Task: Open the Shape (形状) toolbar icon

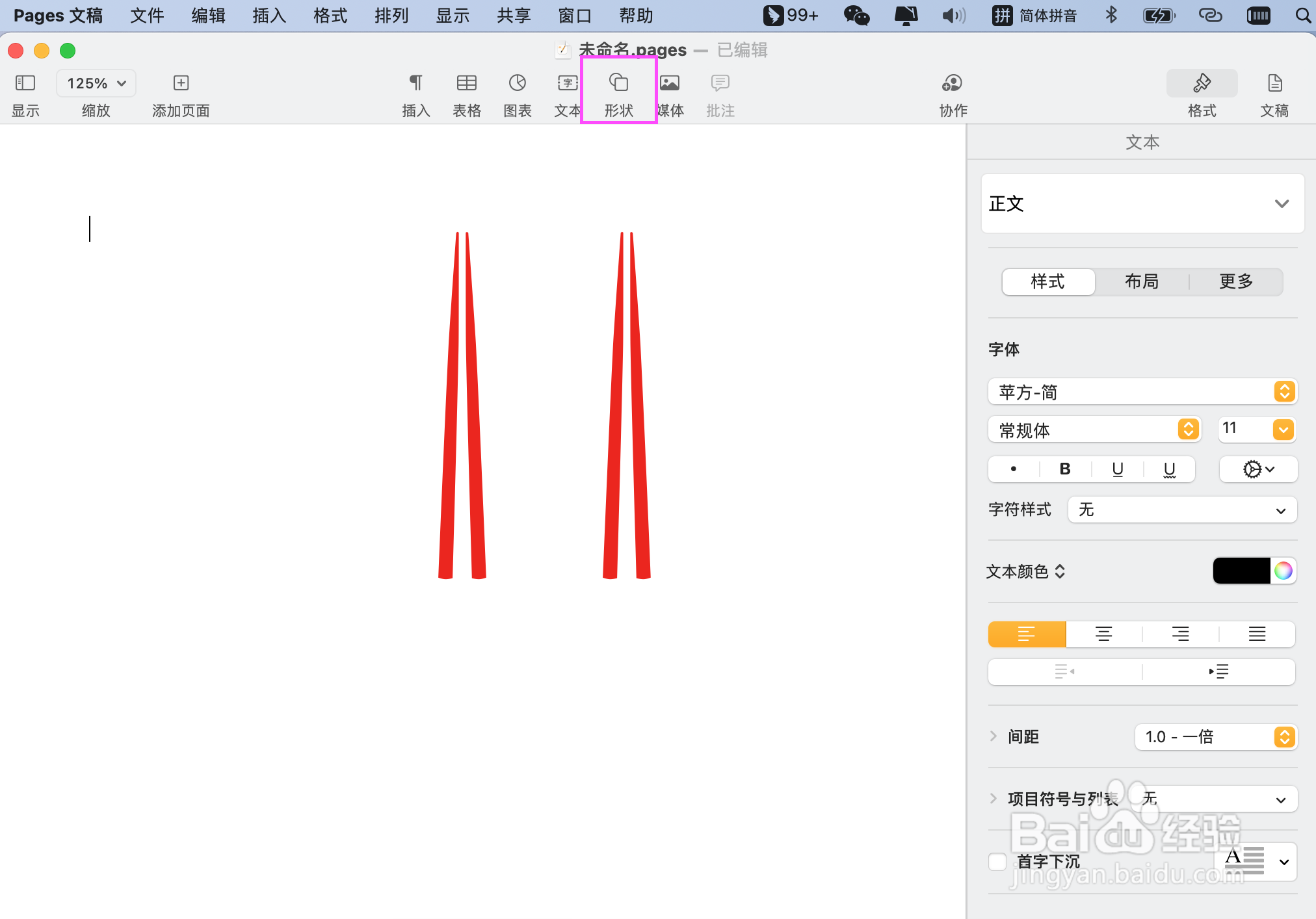Action: tap(618, 83)
